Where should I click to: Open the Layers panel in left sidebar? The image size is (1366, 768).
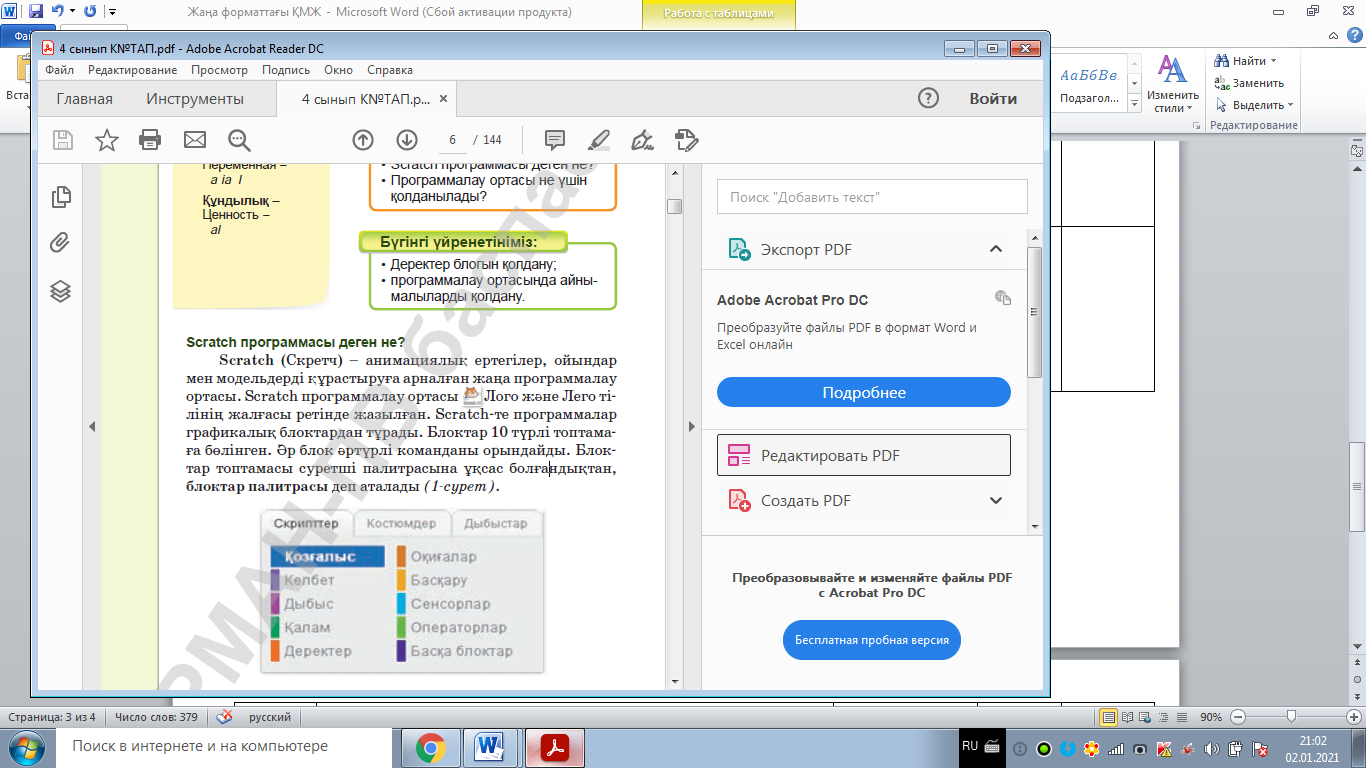(61, 291)
